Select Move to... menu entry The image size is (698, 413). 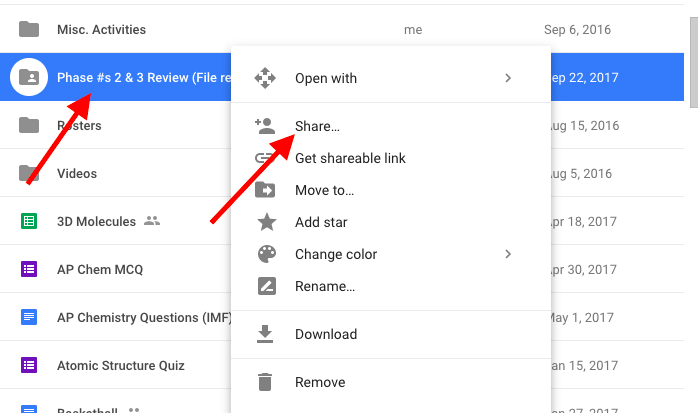(391, 190)
